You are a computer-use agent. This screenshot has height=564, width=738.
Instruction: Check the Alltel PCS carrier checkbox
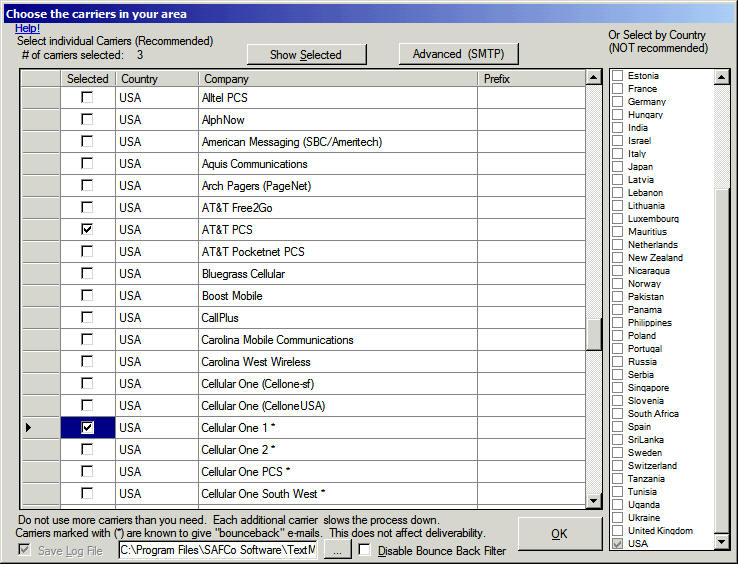[87, 97]
